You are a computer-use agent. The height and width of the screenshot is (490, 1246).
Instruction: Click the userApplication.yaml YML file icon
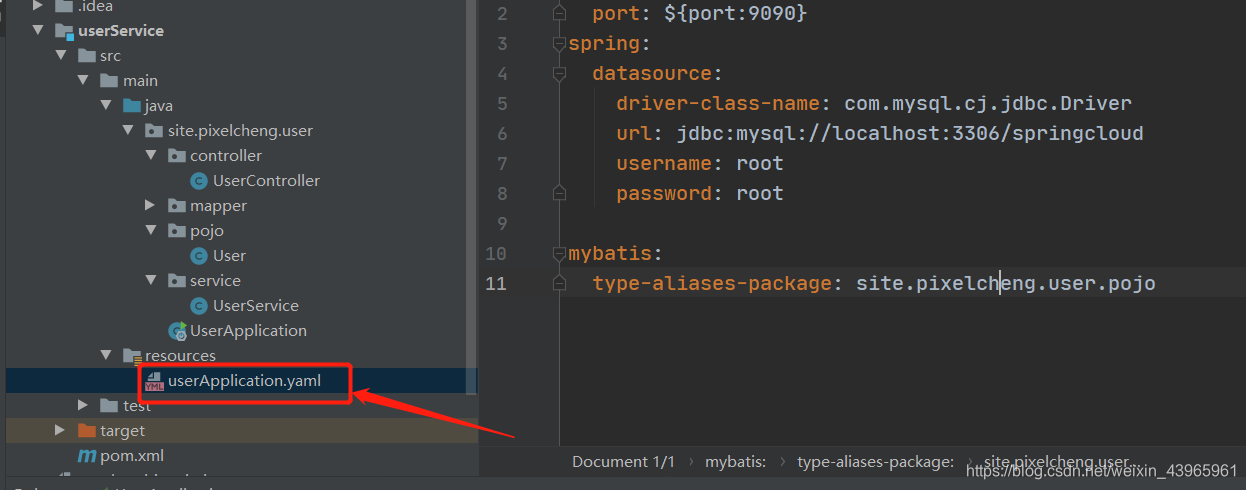click(x=154, y=381)
